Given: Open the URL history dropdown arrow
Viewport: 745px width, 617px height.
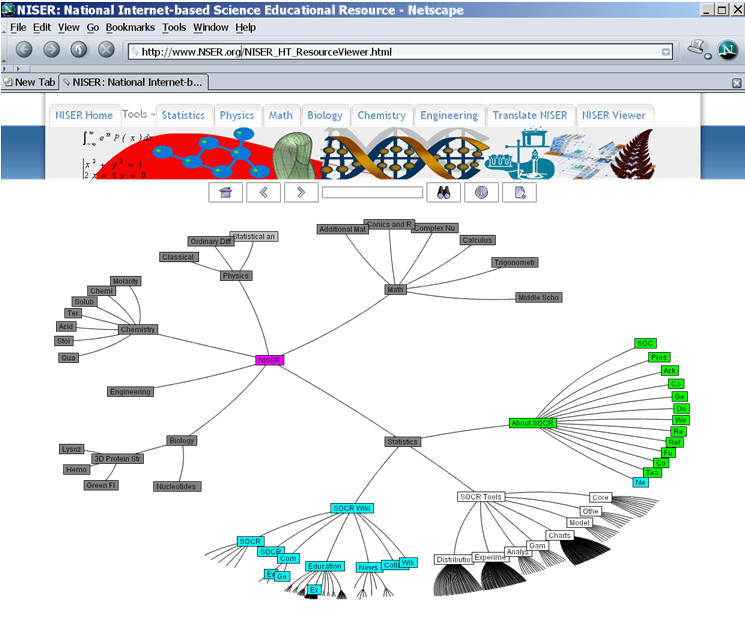Looking at the screenshot, I should click(666, 52).
